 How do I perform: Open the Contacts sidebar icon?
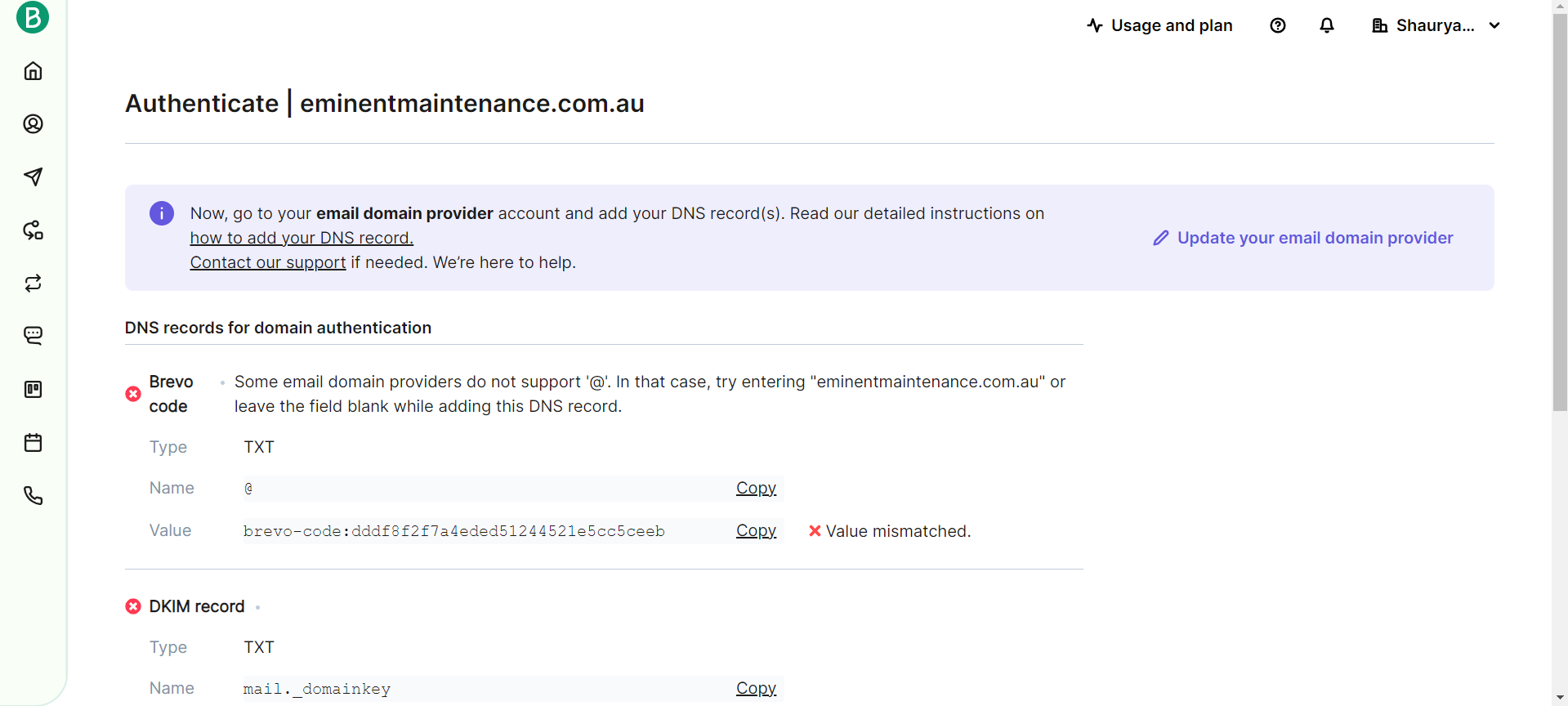tap(33, 124)
